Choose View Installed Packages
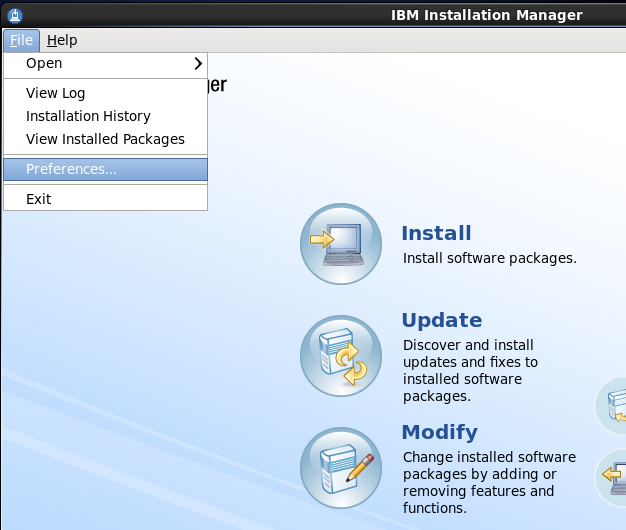626x530 pixels. (105, 139)
